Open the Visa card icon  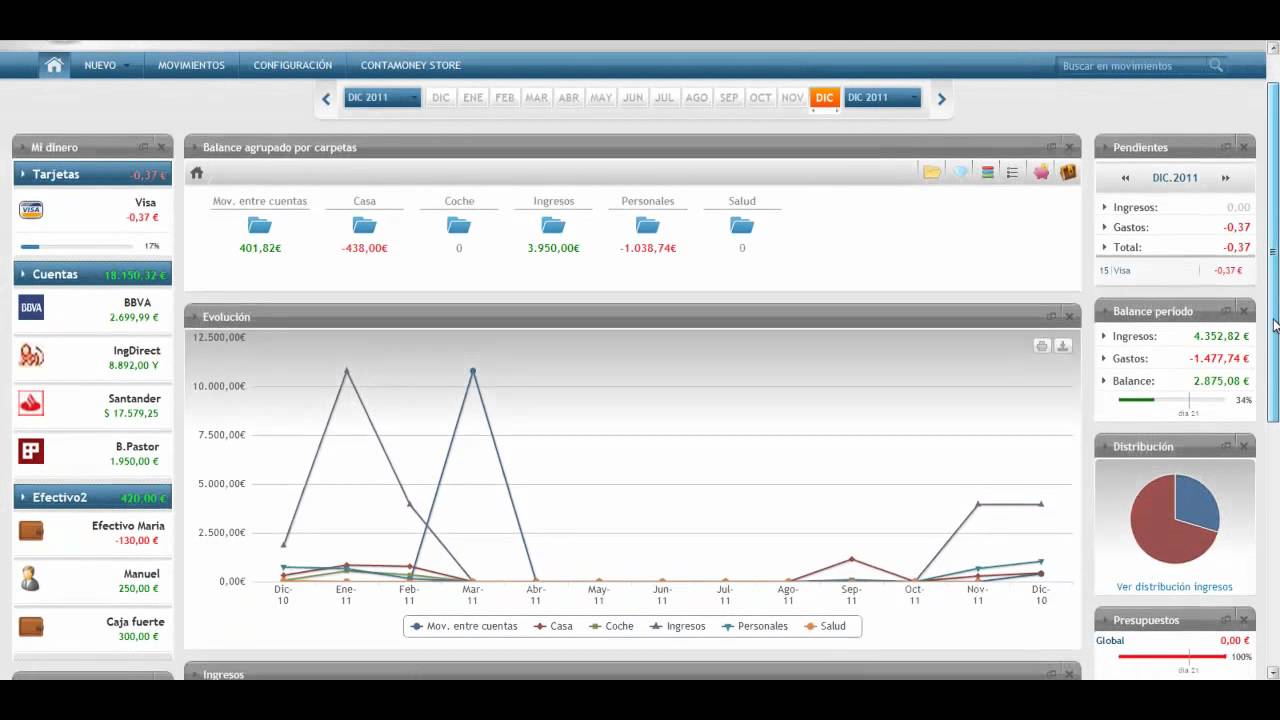[x=31, y=210]
